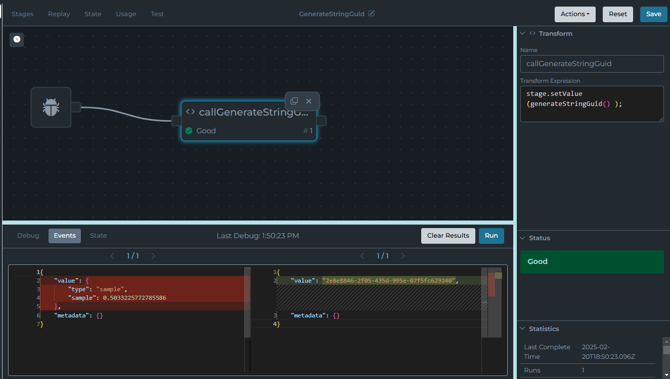
Task: Click the round icon in the canvas top-left corner
Action: click(17, 39)
